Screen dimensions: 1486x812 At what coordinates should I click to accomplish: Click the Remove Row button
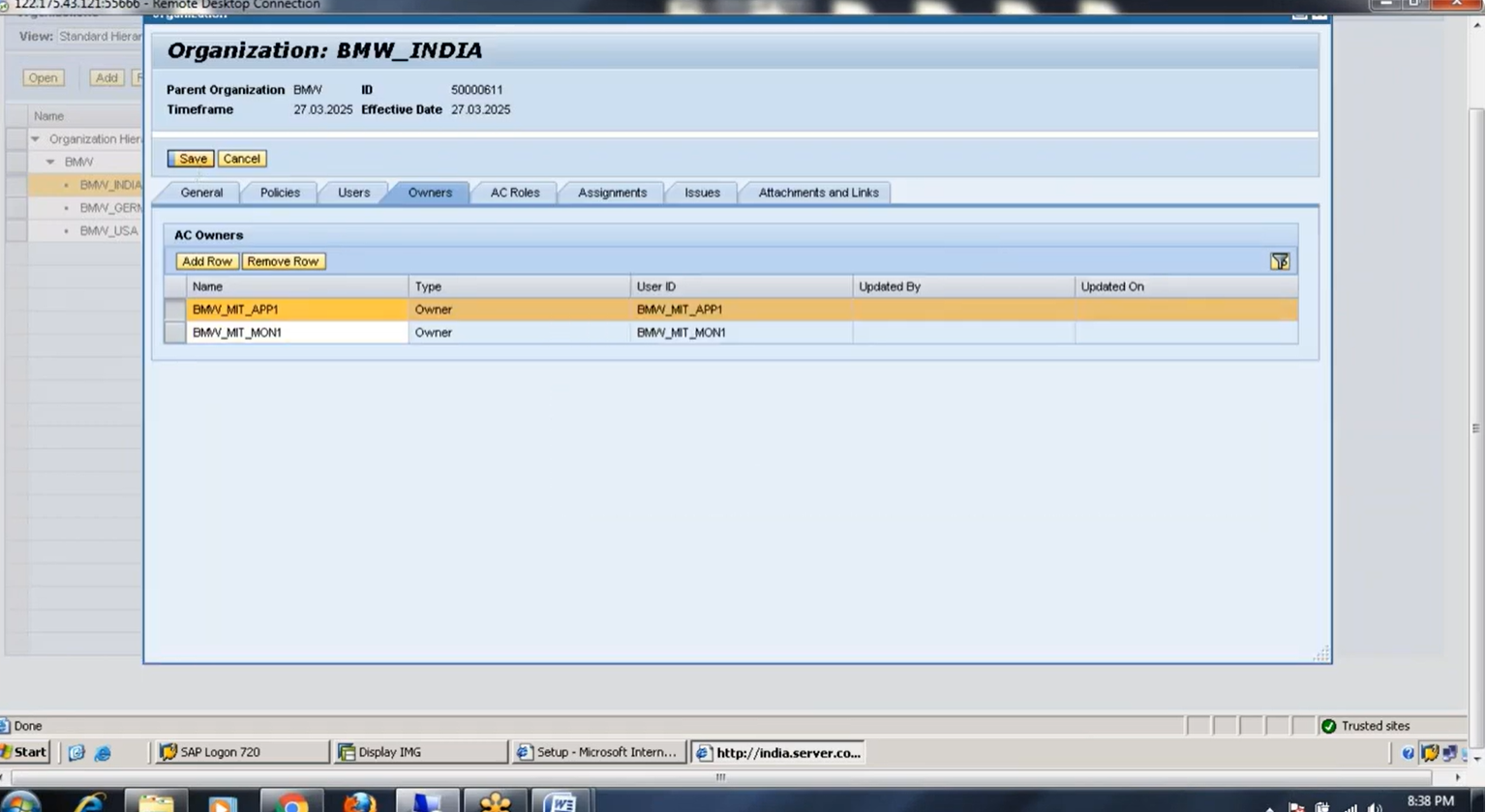click(283, 261)
